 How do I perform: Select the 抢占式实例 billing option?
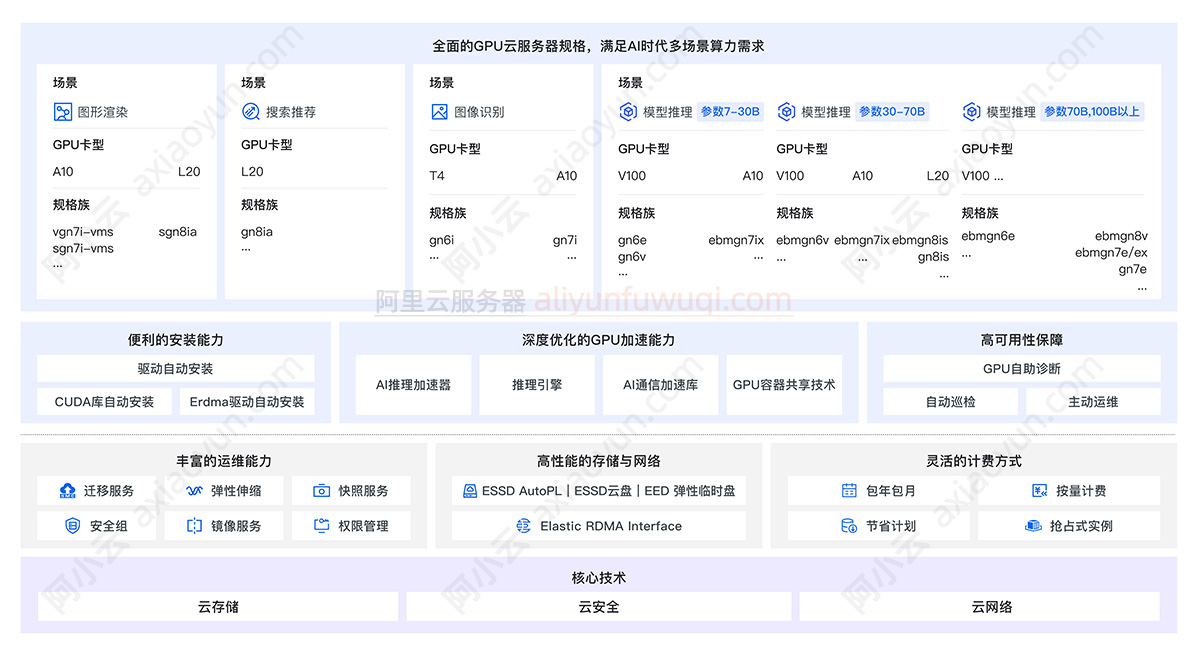(1069, 525)
